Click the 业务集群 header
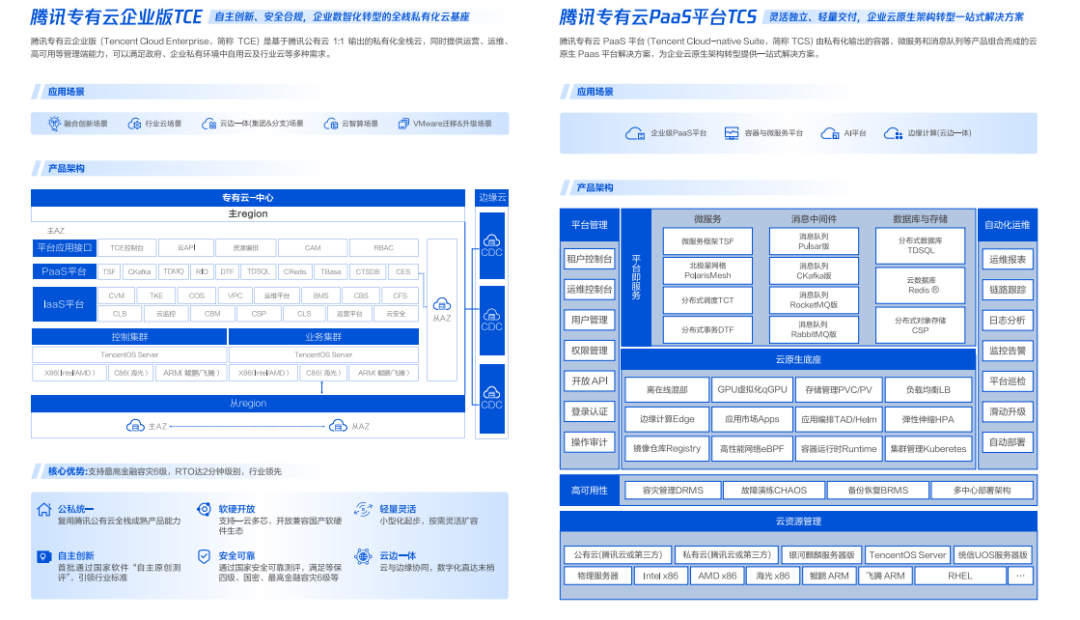This screenshot has width=1080, height=620. click(324, 337)
